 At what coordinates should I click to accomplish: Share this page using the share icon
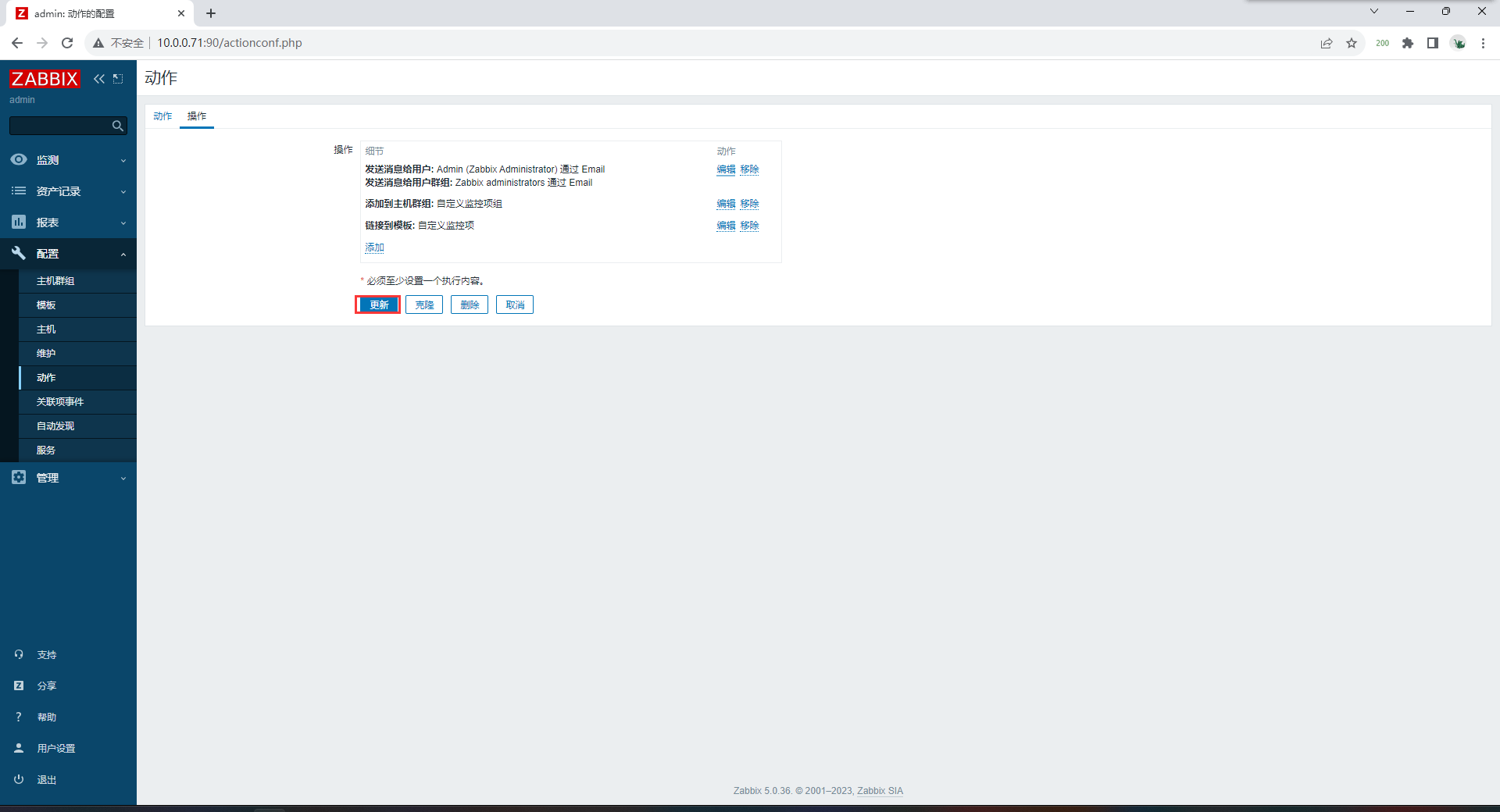click(1327, 43)
